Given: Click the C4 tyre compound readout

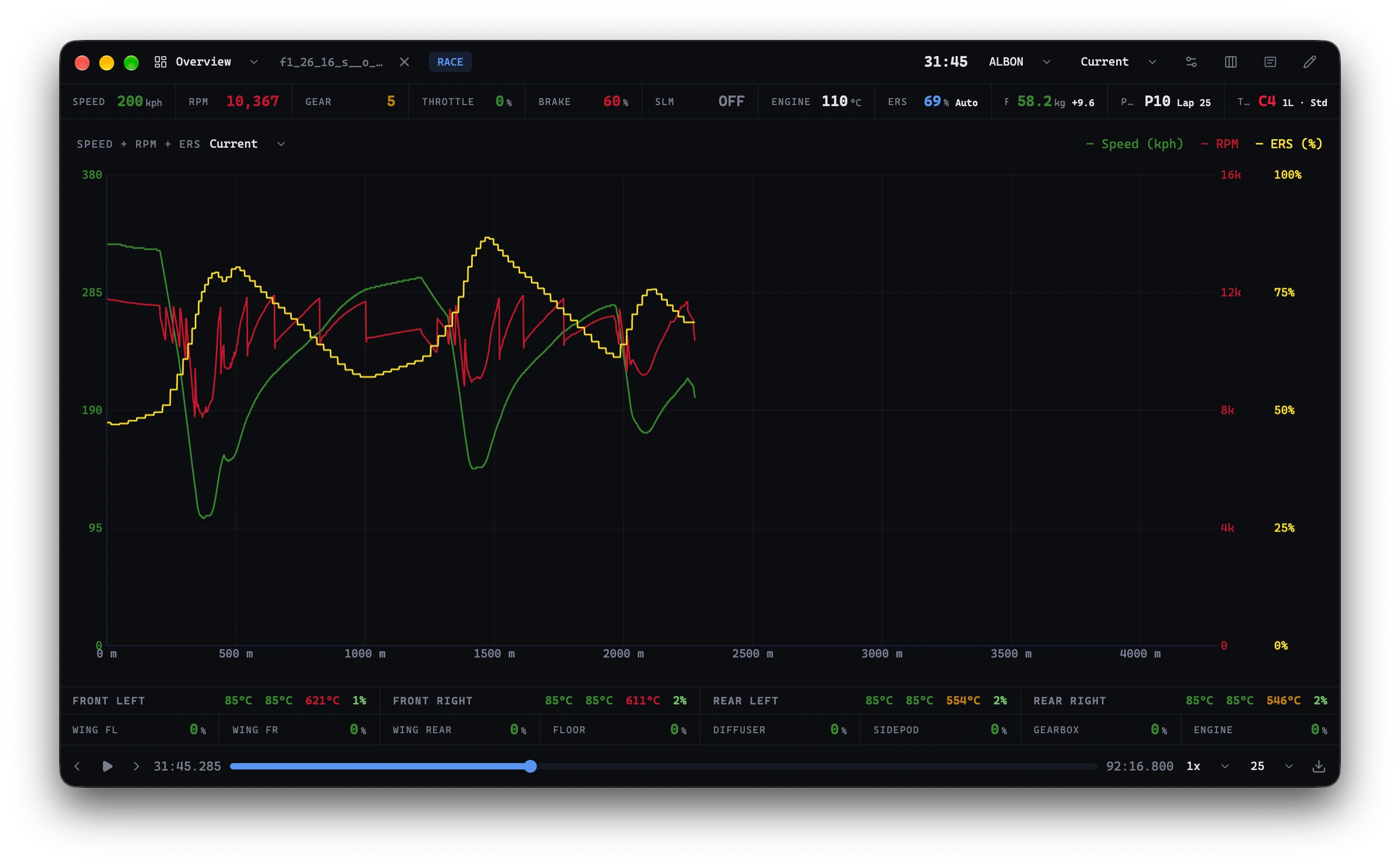Looking at the screenshot, I should click(1282, 101).
